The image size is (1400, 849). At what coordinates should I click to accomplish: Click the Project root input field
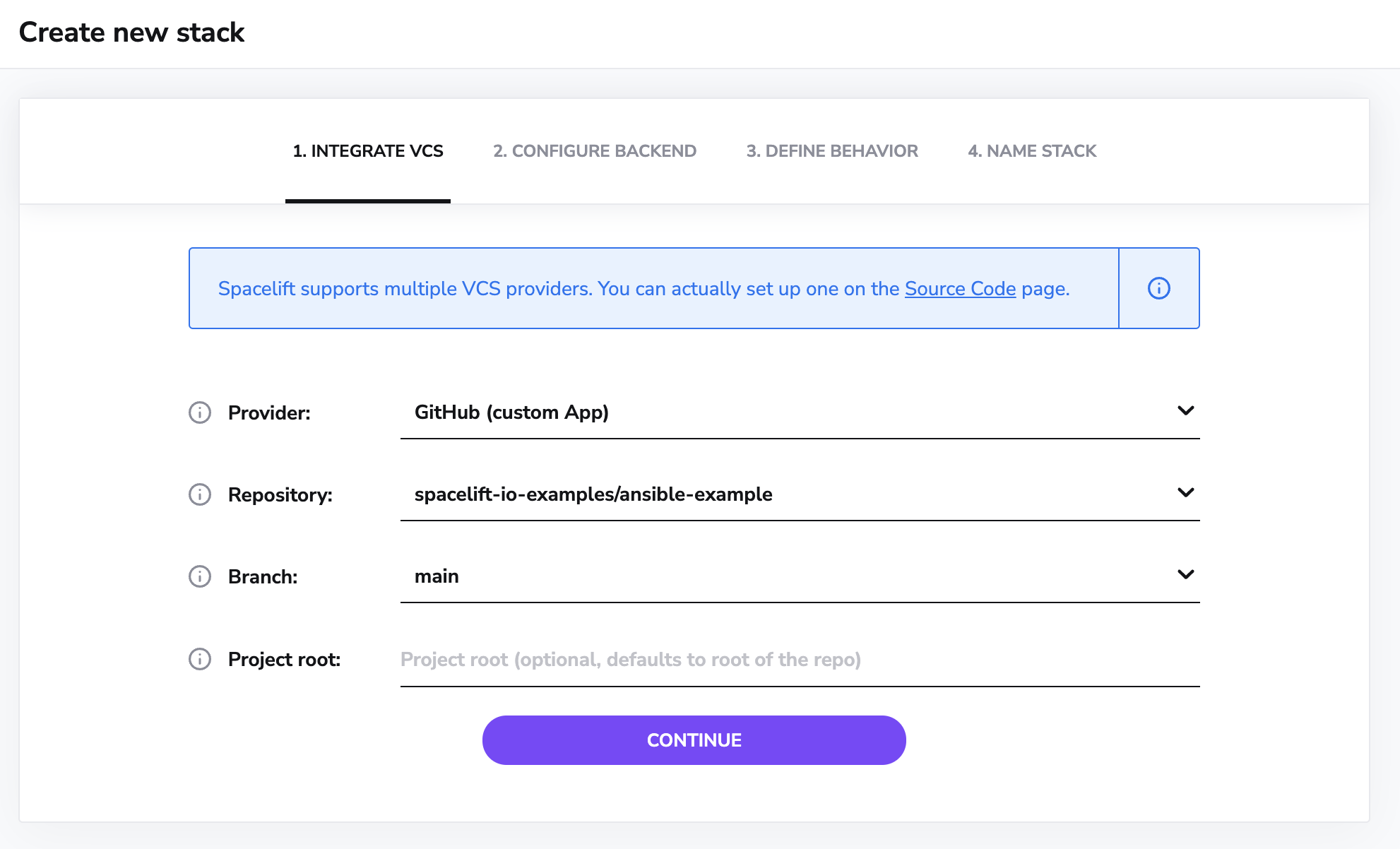[706, 659]
